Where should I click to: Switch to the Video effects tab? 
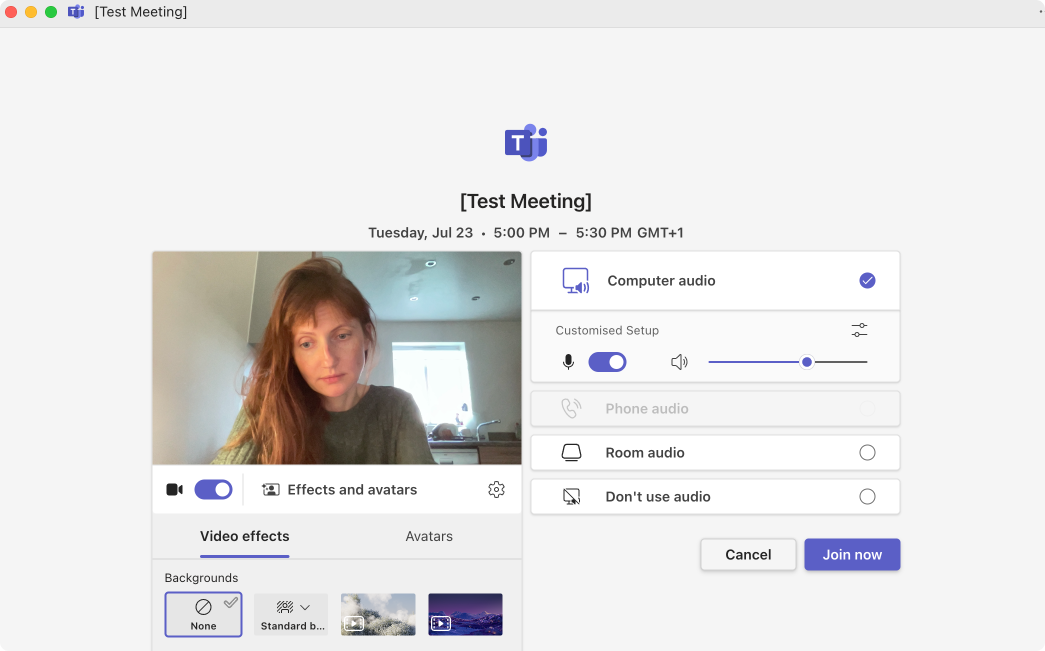pyautogui.click(x=245, y=536)
